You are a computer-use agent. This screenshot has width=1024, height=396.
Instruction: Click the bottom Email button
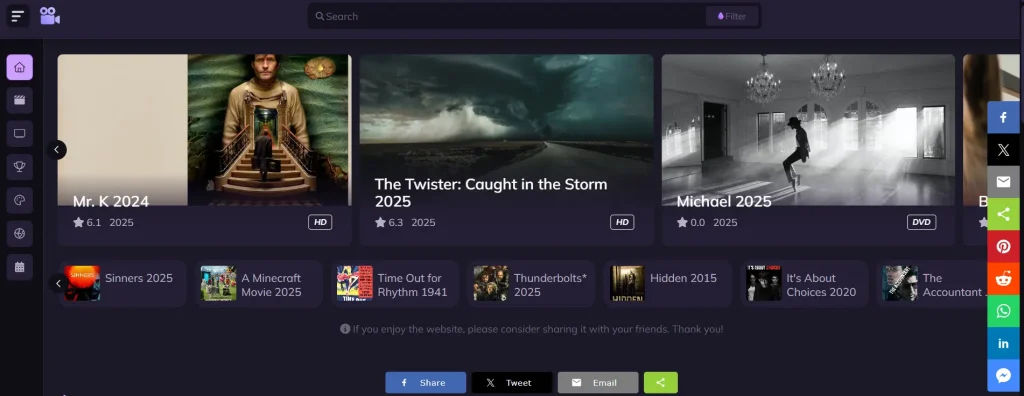(x=598, y=383)
